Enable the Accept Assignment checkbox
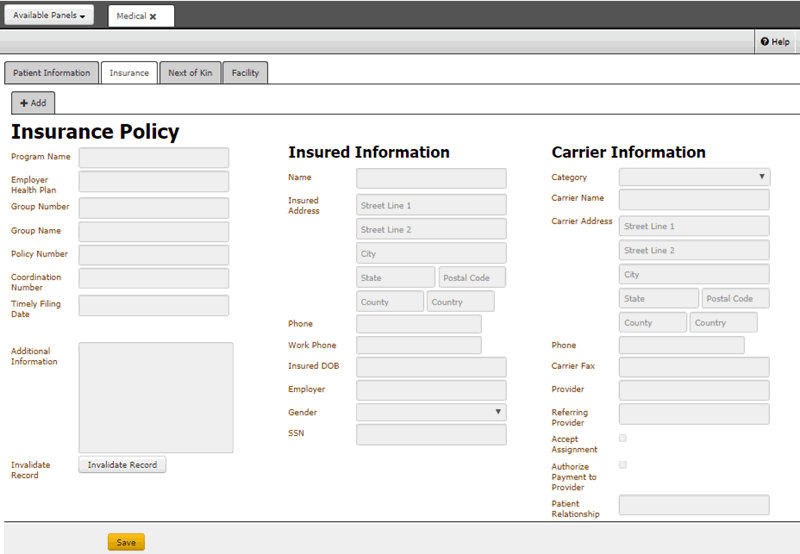Viewport: 800px width, 554px height. click(x=624, y=438)
